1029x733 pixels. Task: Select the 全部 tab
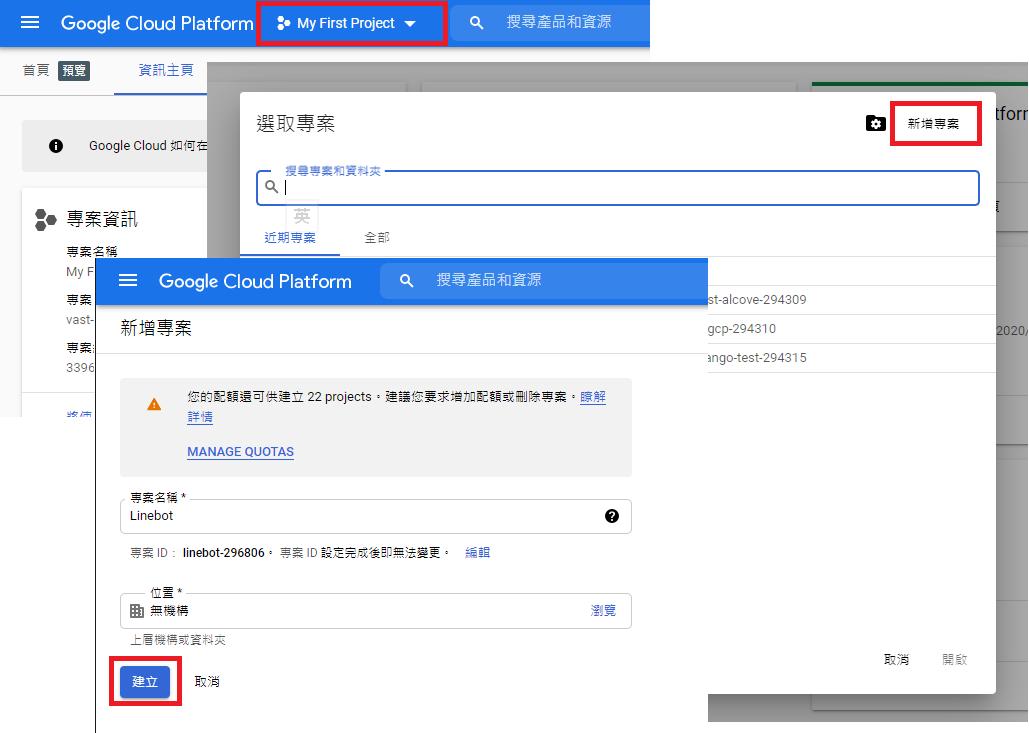point(377,238)
